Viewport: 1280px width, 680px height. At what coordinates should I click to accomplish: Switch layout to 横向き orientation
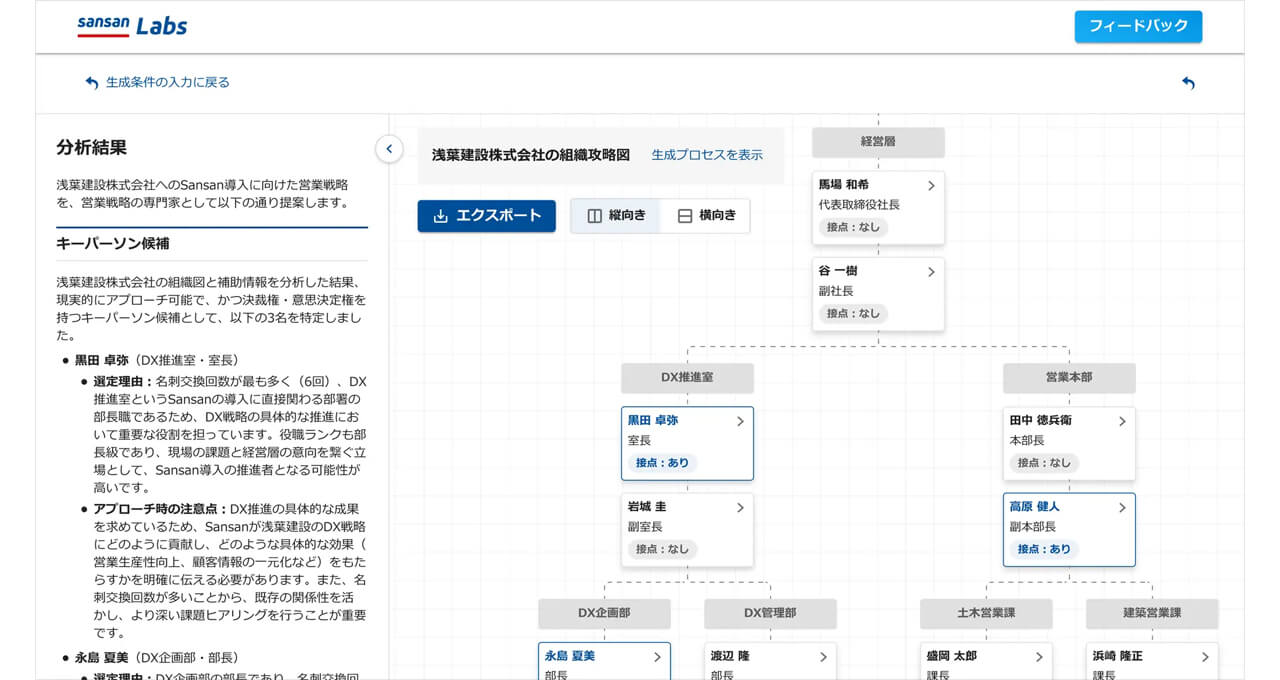click(707, 215)
